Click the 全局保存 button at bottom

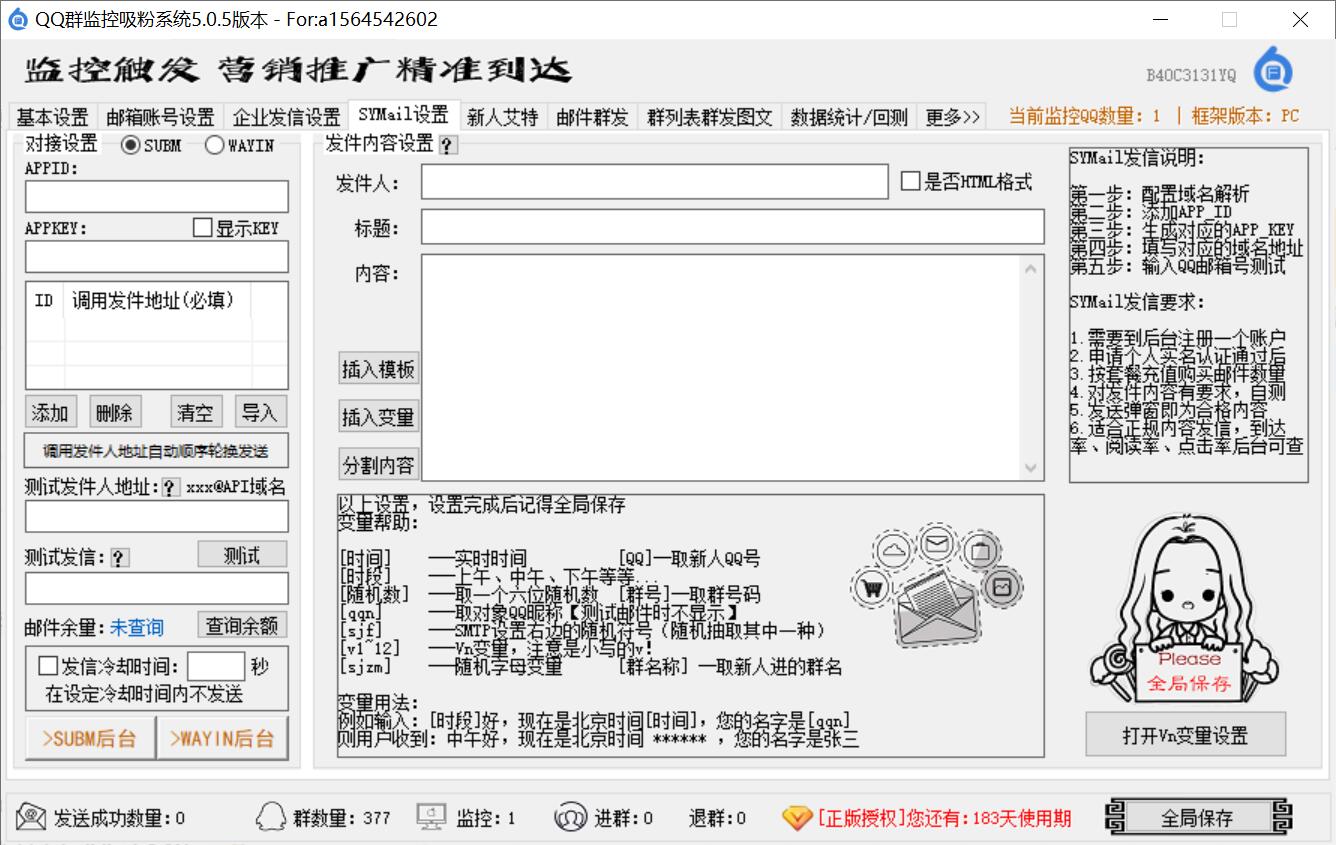[1197, 817]
